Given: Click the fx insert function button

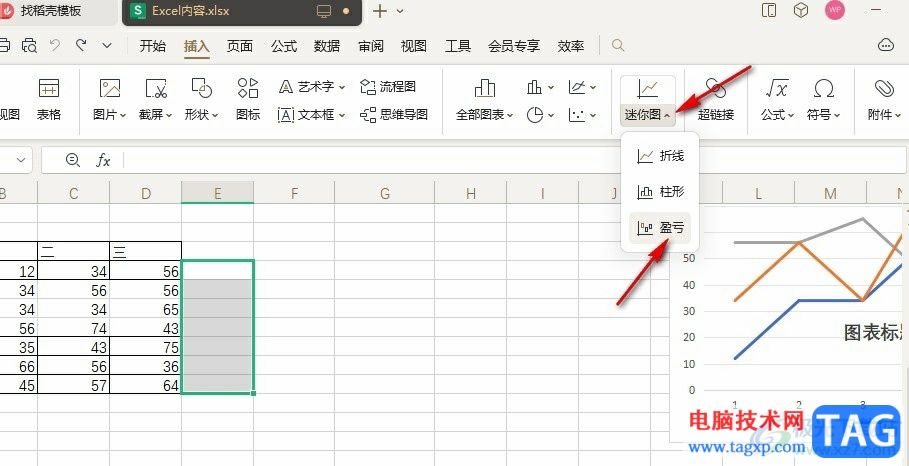Looking at the screenshot, I should pos(103,161).
